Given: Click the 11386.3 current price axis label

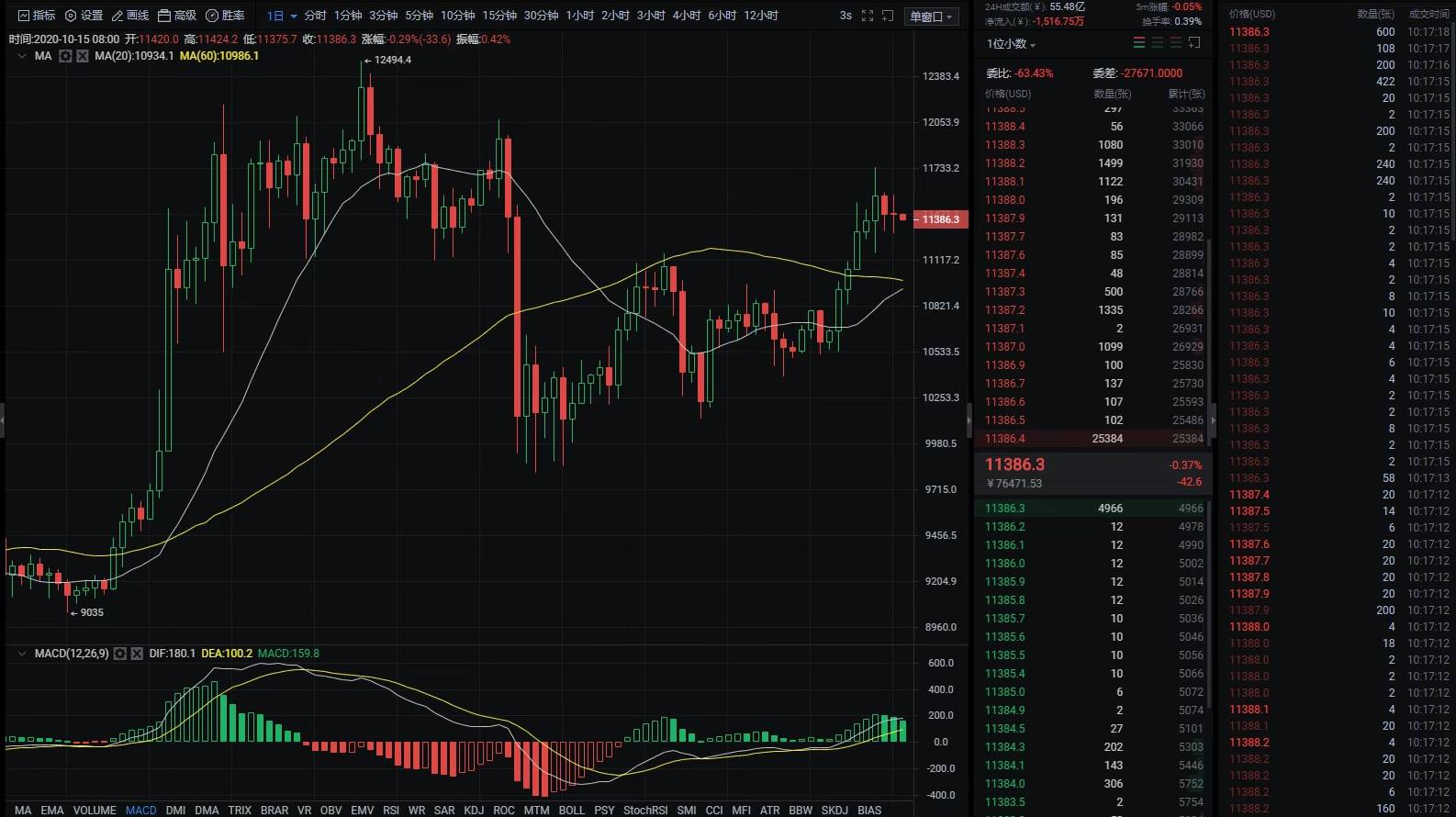Looking at the screenshot, I should pyautogui.click(x=940, y=219).
